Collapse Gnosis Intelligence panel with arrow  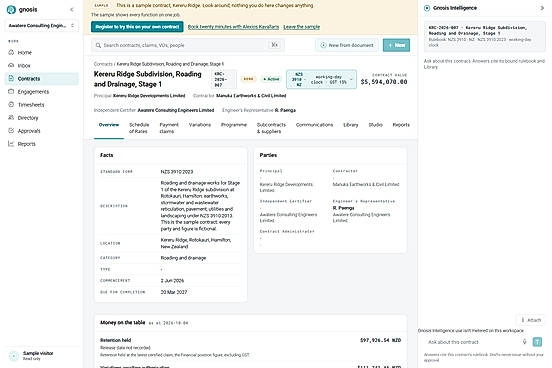click(x=542, y=8)
